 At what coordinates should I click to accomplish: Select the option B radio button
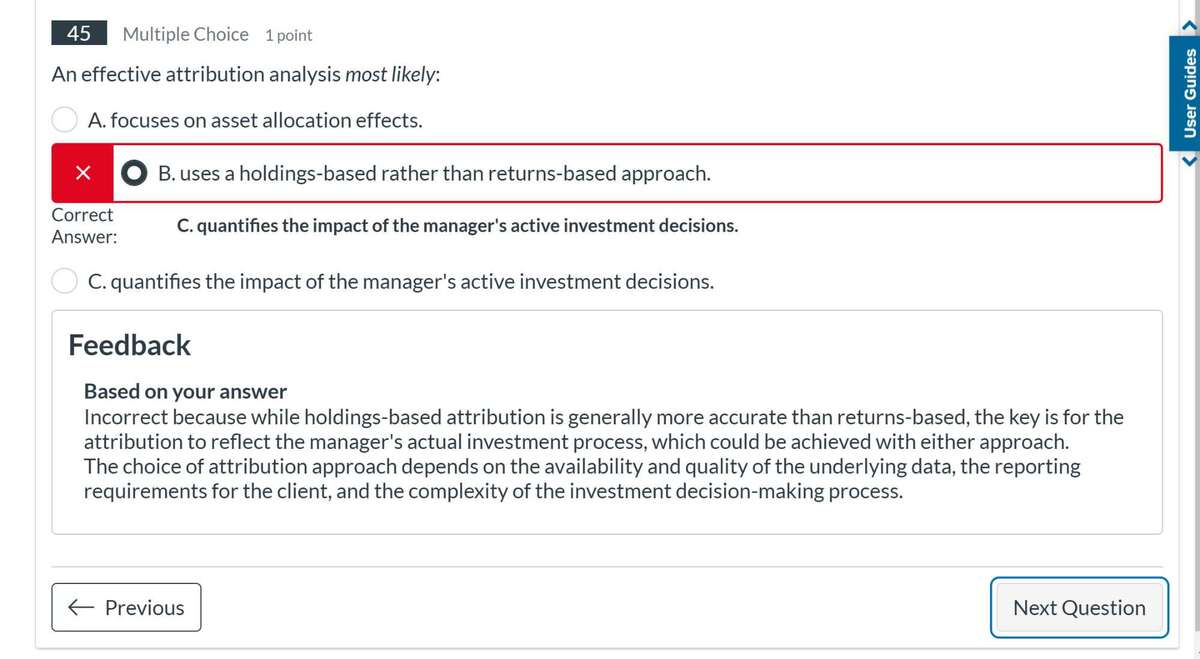click(134, 174)
